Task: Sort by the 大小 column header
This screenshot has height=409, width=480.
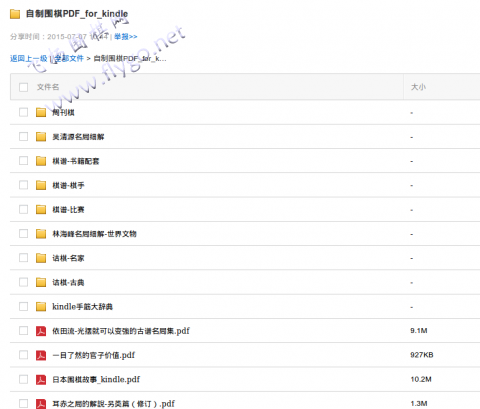Action: tap(418, 87)
